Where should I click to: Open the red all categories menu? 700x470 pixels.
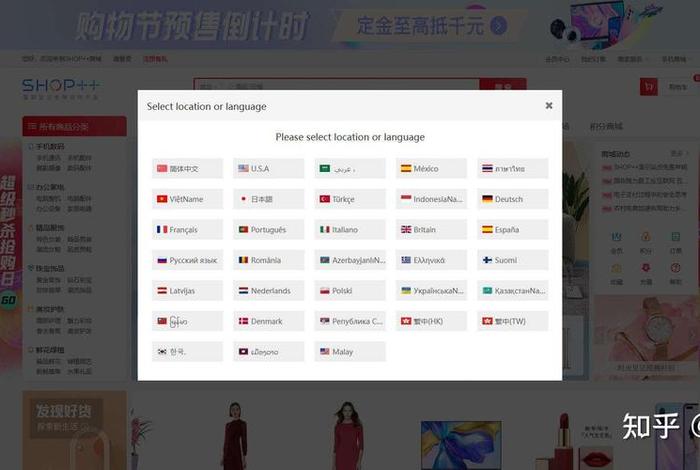pos(75,126)
